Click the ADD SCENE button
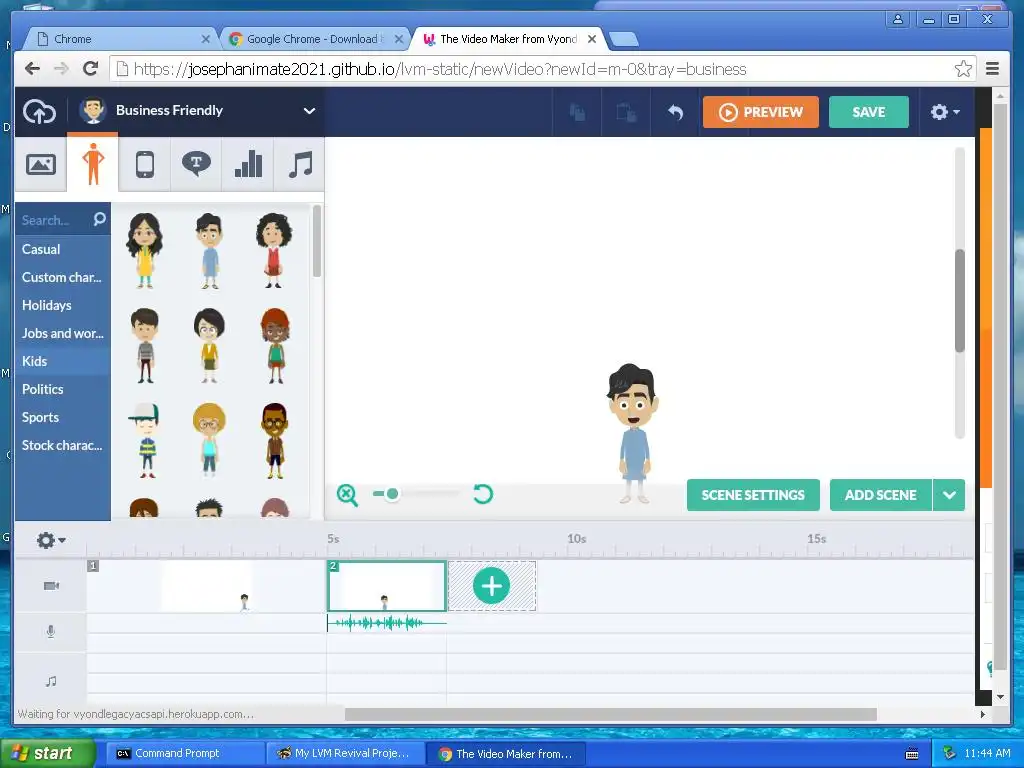The width and height of the screenshot is (1024, 768). point(880,495)
